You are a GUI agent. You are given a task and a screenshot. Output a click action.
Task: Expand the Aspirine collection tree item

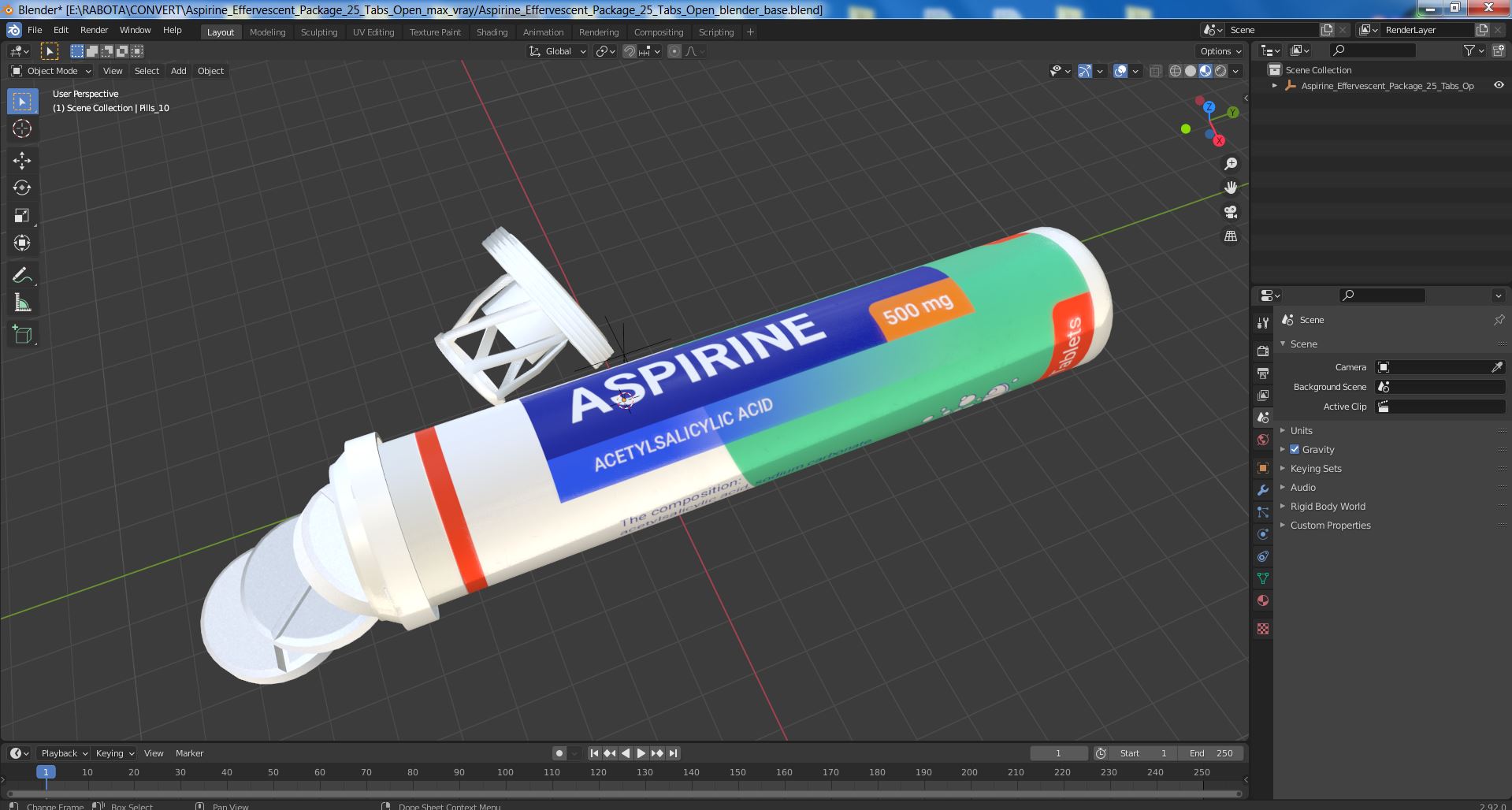pos(1275,86)
